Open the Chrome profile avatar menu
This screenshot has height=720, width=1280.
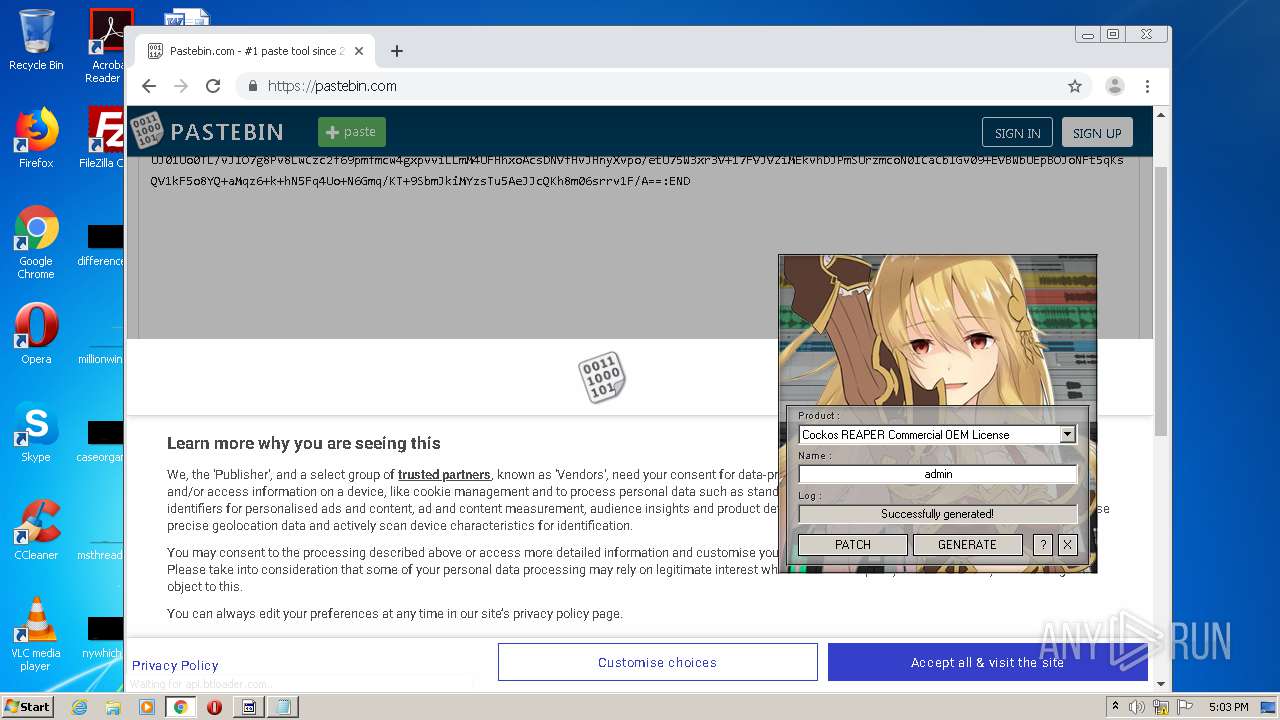tap(1114, 86)
